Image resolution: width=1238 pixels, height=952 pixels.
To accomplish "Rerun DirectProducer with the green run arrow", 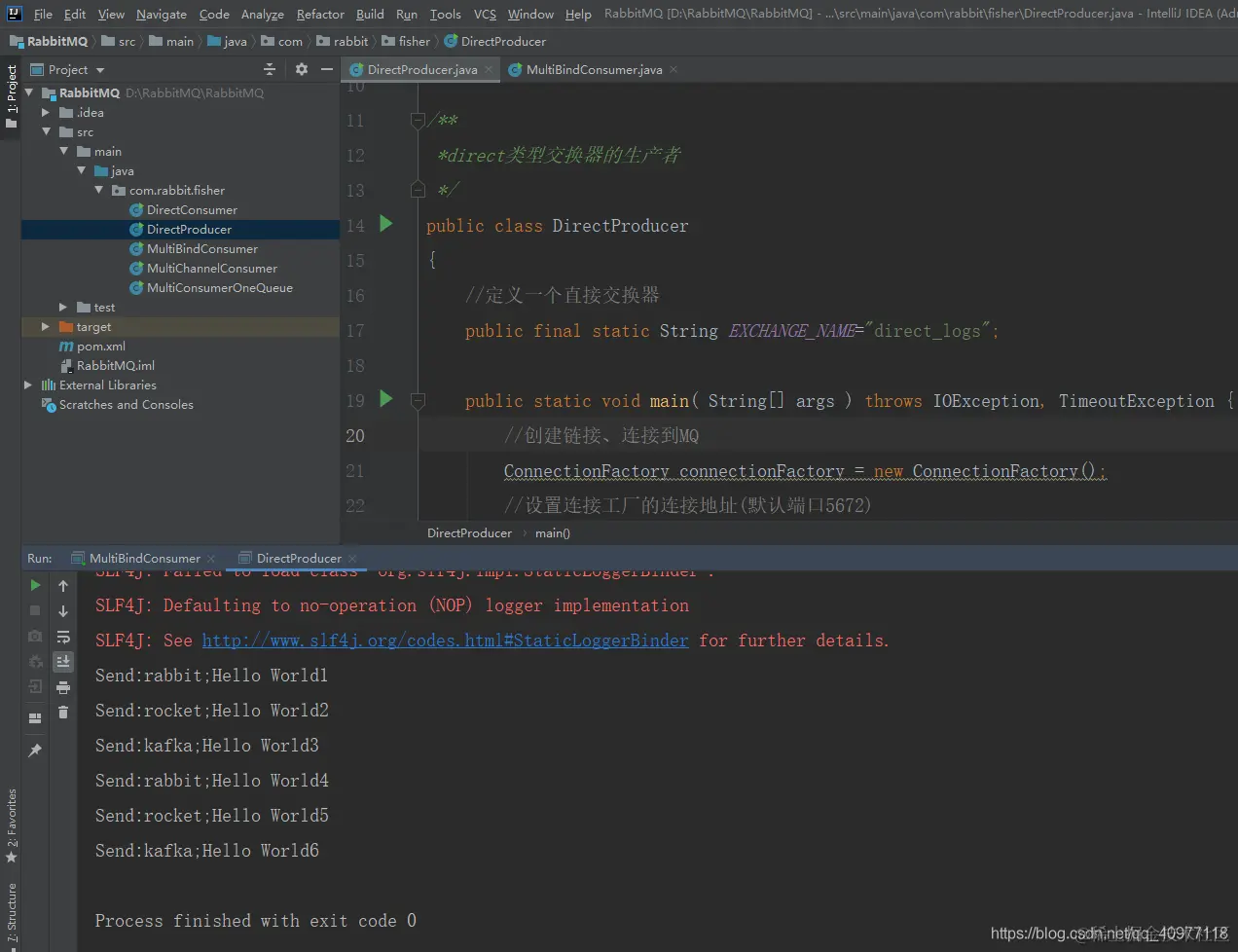I will click(35, 585).
